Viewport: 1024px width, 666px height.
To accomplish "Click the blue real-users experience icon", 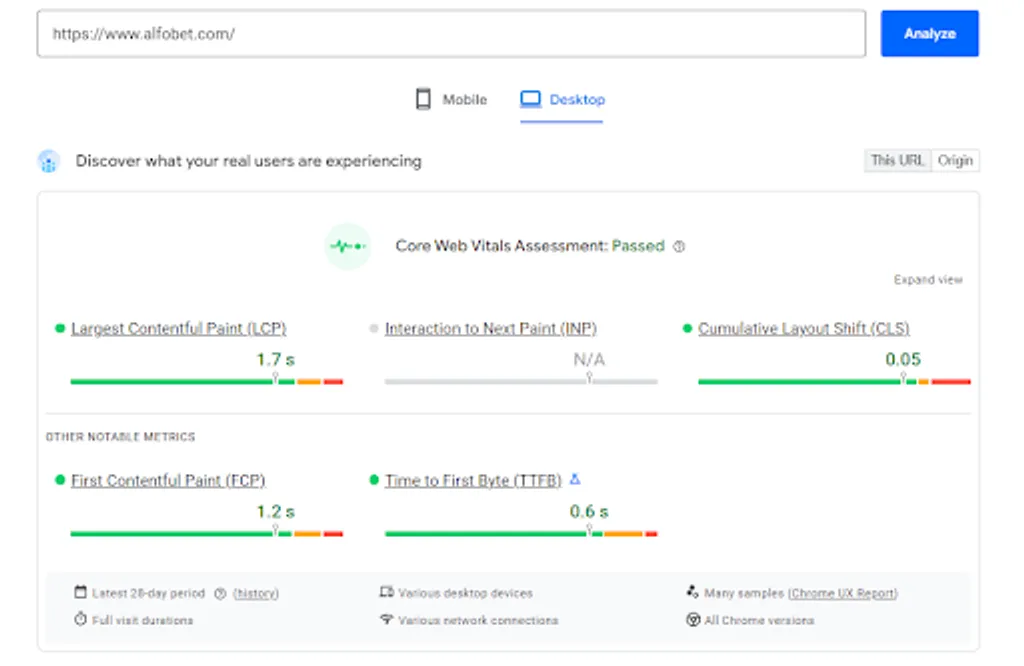I will click(48, 161).
